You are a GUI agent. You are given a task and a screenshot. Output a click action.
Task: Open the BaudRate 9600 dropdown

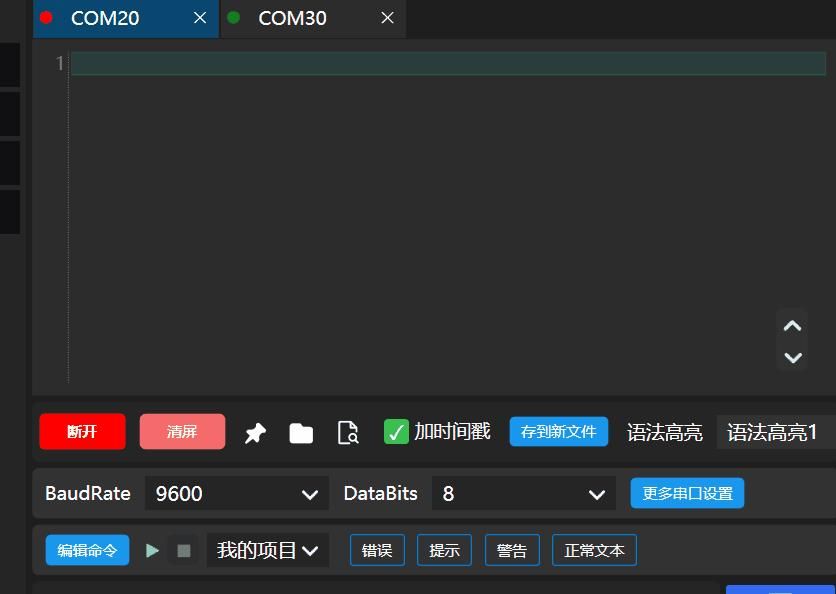pos(237,494)
